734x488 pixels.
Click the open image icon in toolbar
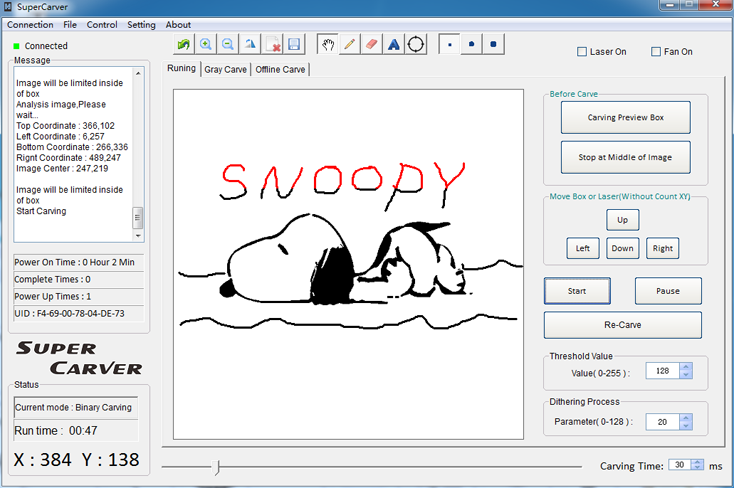pos(184,44)
